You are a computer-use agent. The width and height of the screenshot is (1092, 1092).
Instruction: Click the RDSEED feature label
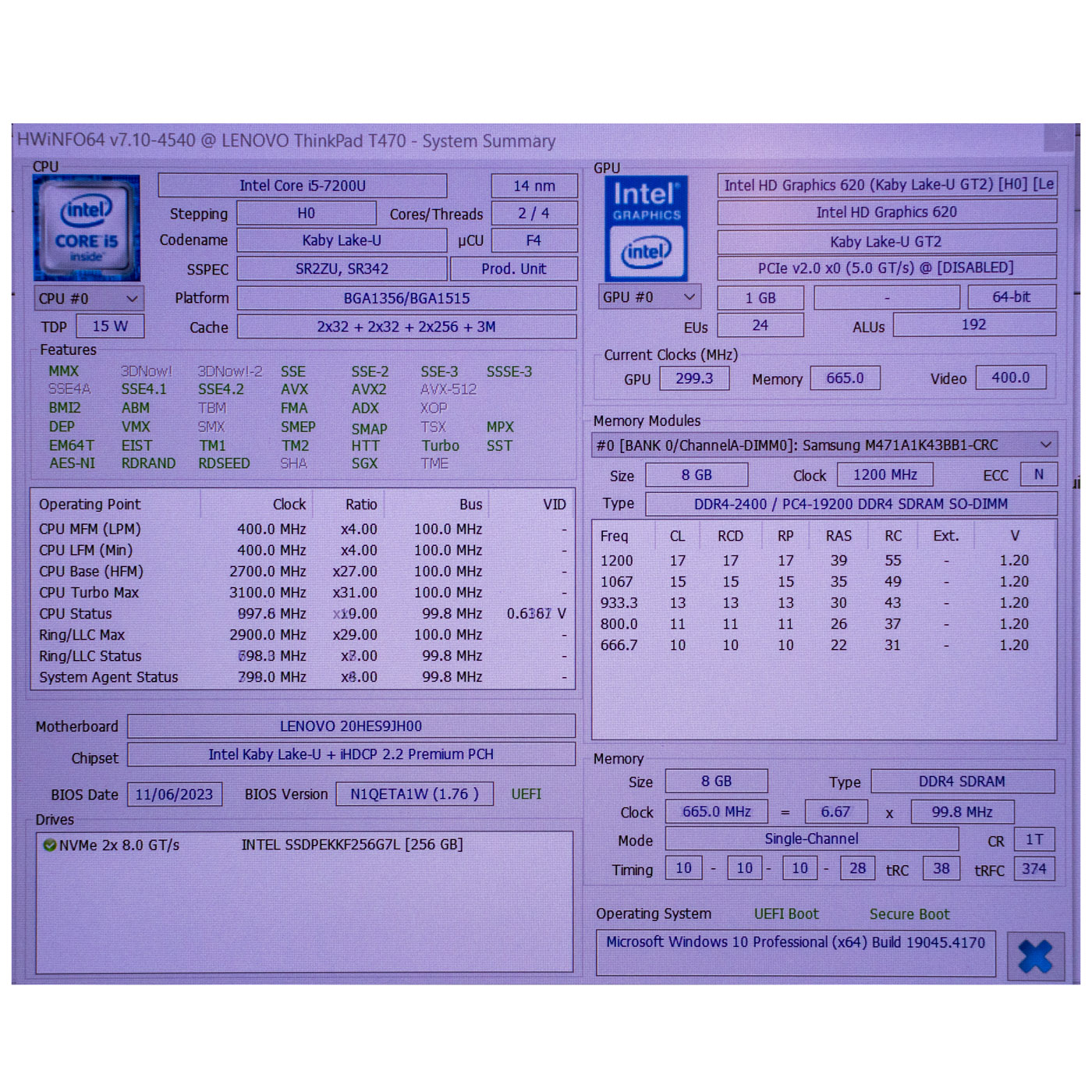224,463
